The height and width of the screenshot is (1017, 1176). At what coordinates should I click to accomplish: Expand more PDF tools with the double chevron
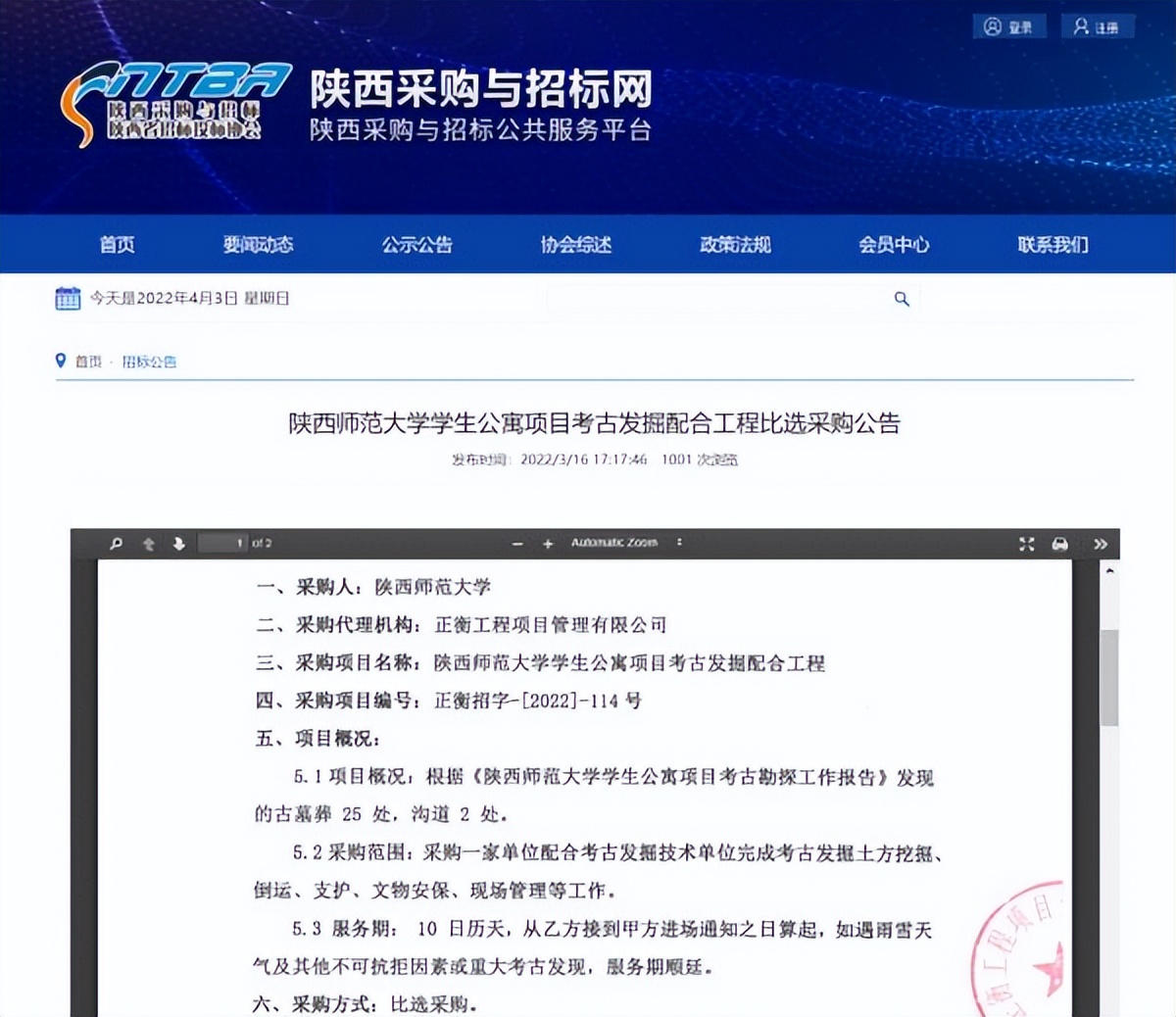pyautogui.click(x=1099, y=542)
